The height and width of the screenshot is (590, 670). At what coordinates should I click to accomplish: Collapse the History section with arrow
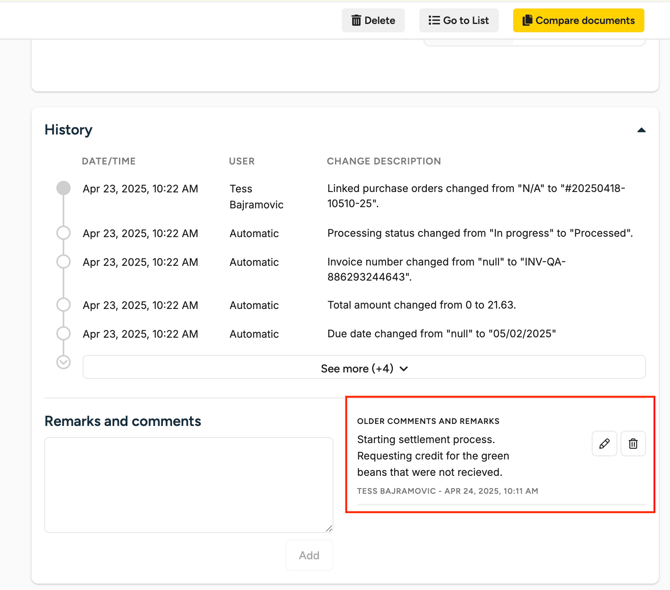coord(641,130)
